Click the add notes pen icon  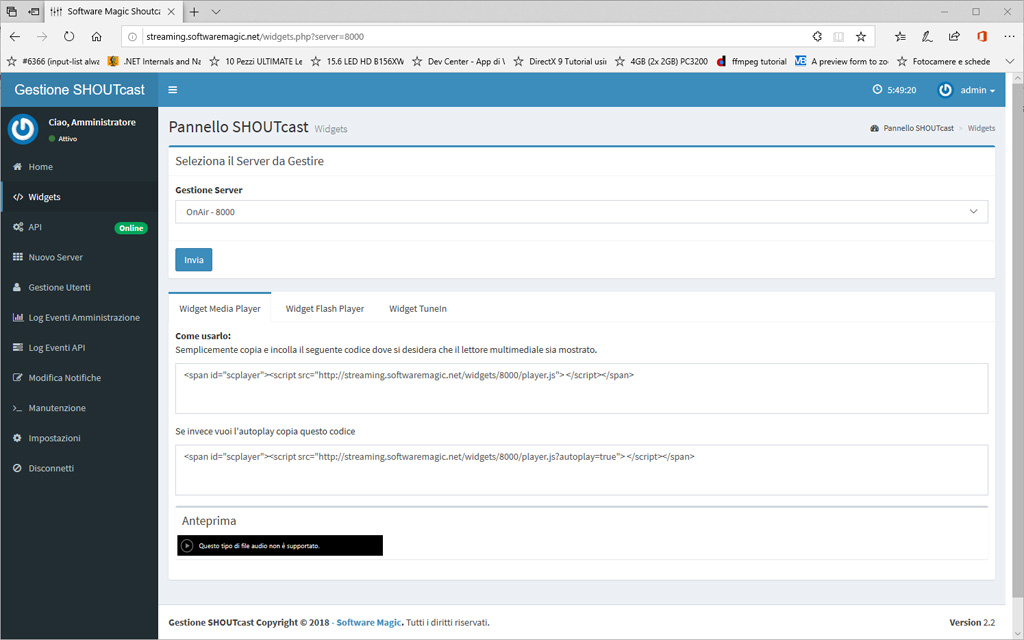pyautogui.click(x=927, y=37)
